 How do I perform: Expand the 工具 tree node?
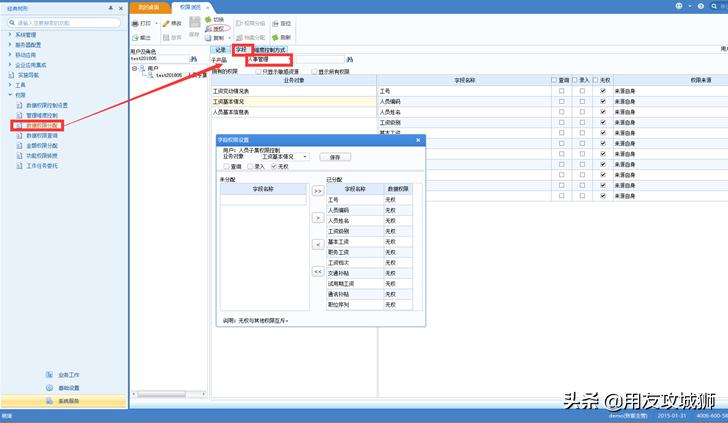click(x=10, y=85)
